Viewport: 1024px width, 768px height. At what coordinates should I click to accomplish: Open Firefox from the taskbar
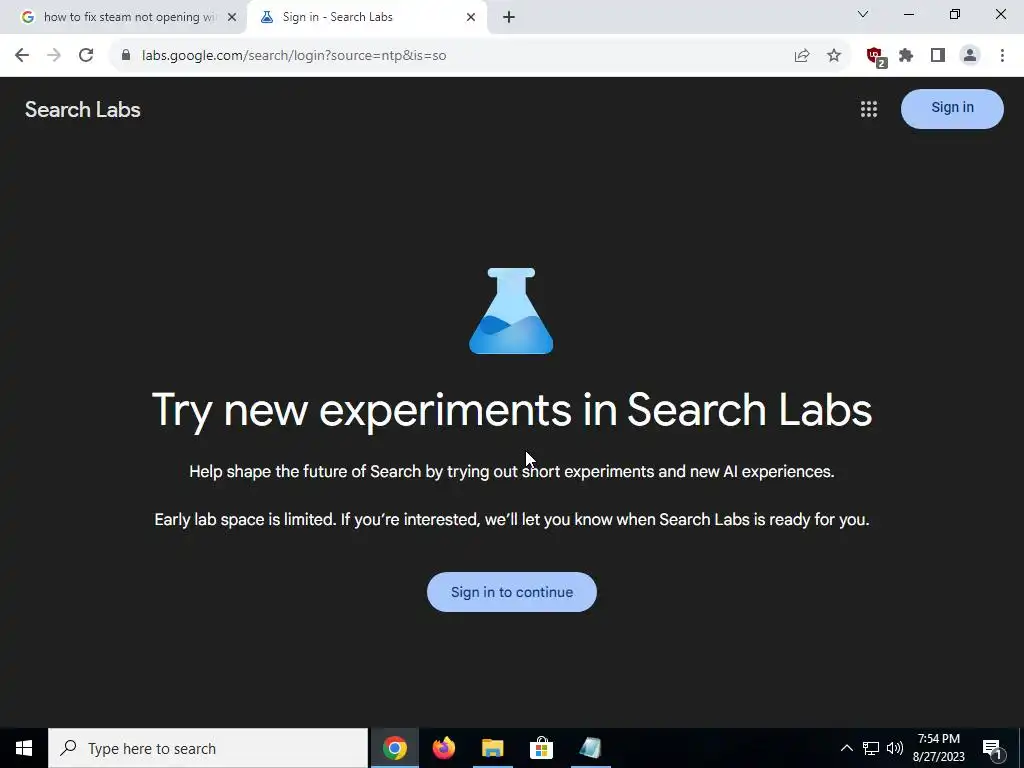coord(444,748)
